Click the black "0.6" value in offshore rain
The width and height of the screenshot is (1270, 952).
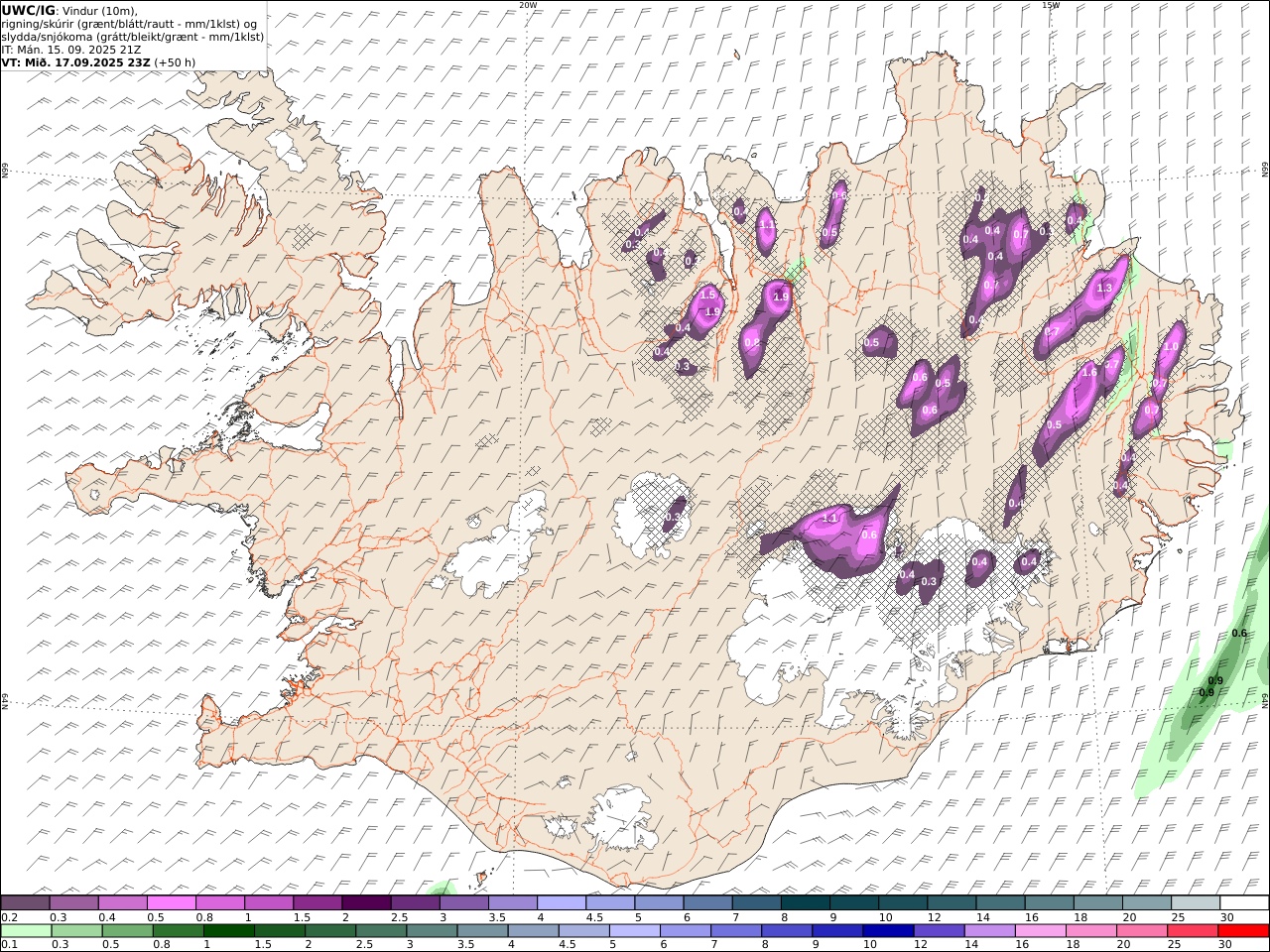[x=1239, y=634]
